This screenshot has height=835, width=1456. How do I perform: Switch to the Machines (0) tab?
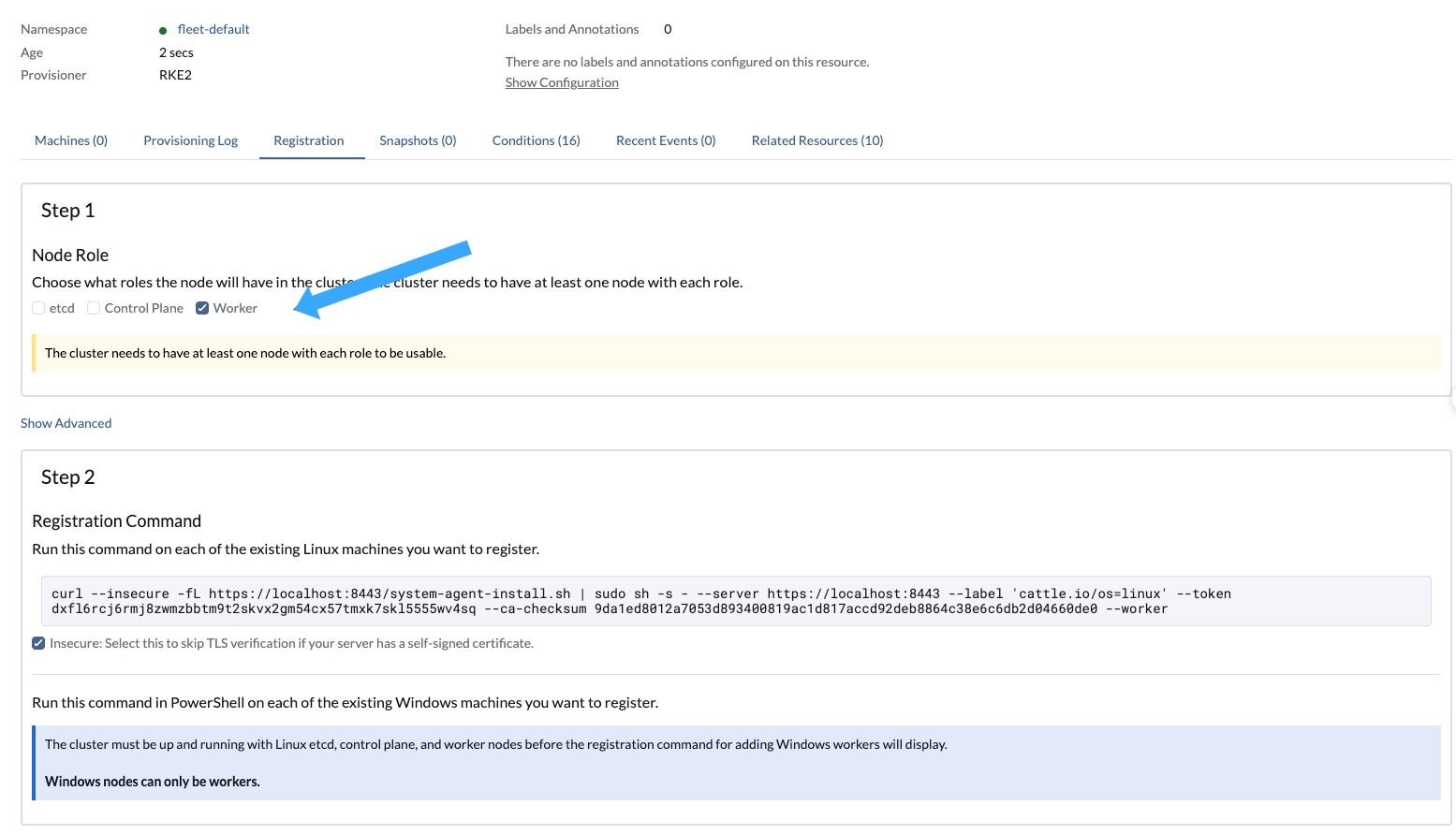point(70,139)
